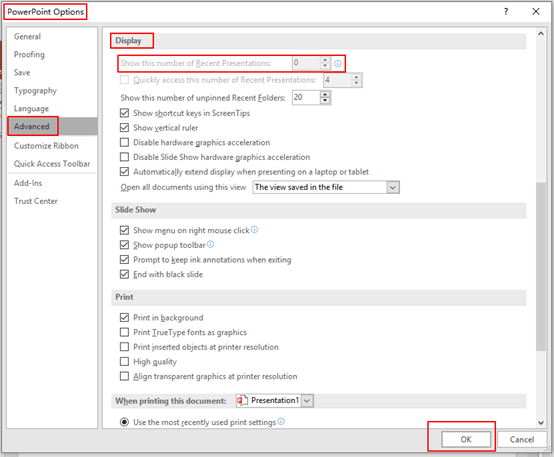Enable Disable hardware graphics acceleration checkbox

(x=124, y=142)
